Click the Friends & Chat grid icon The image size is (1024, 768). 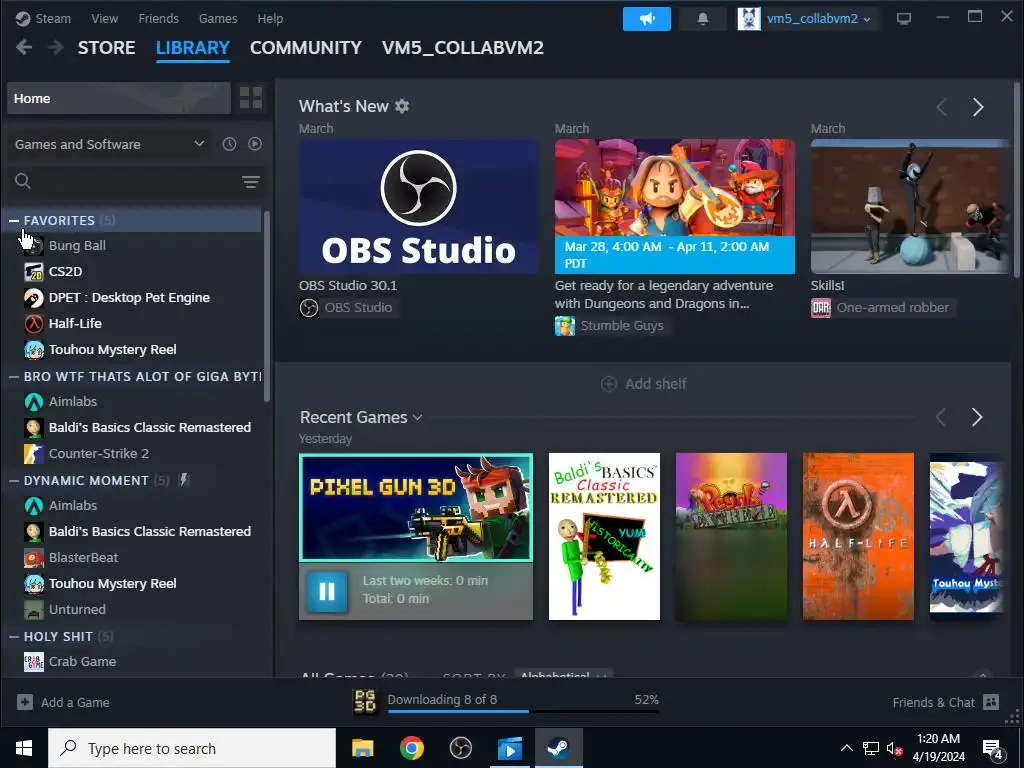tap(991, 702)
